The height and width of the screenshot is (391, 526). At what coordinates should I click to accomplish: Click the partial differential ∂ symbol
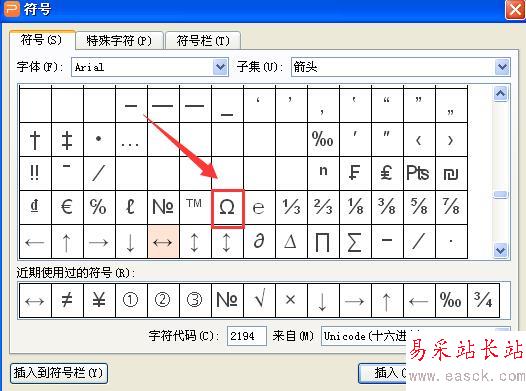259,242
